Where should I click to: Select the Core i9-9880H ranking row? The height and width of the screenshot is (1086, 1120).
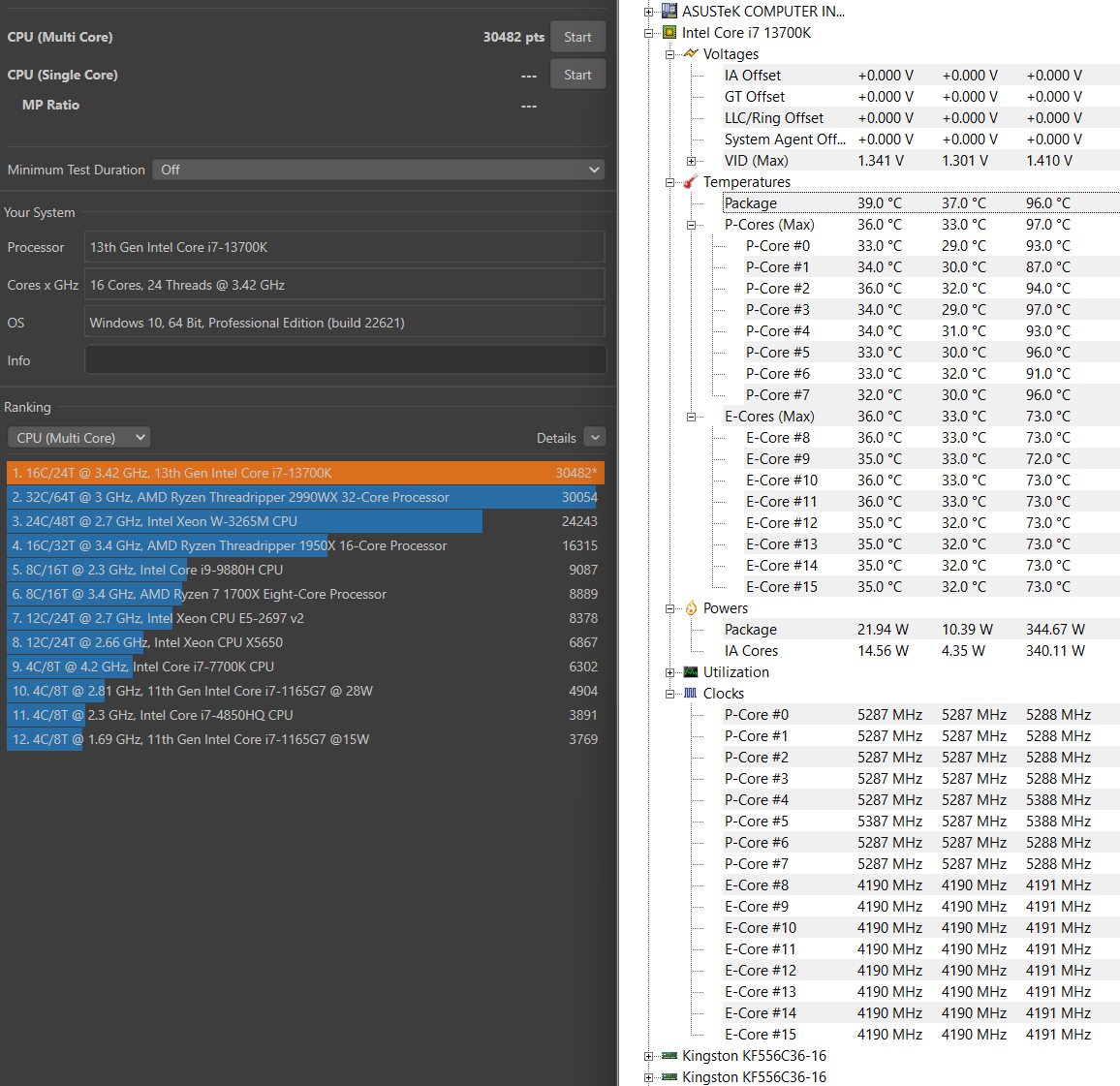[x=305, y=570]
